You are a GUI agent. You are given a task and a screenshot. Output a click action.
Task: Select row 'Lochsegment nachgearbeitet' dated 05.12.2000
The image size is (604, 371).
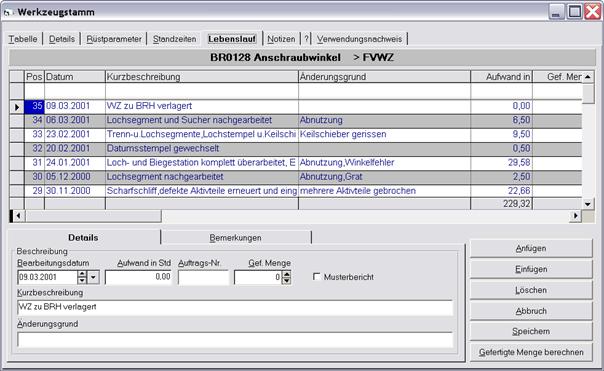pyautogui.click(x=295, y=177)
